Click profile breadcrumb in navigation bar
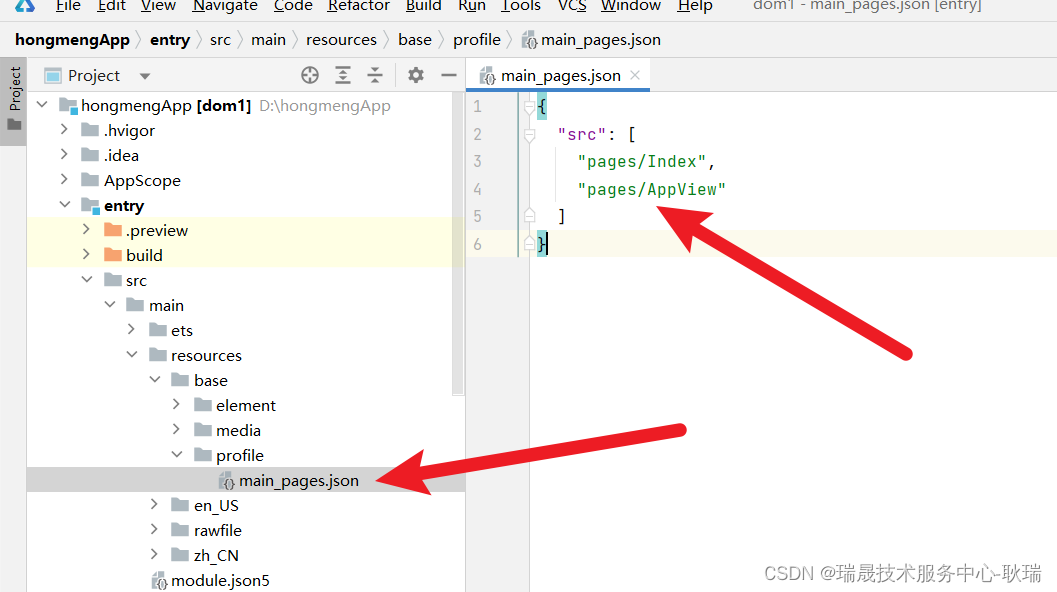Viewport: 1057px width, 592px height. point(477,40)
